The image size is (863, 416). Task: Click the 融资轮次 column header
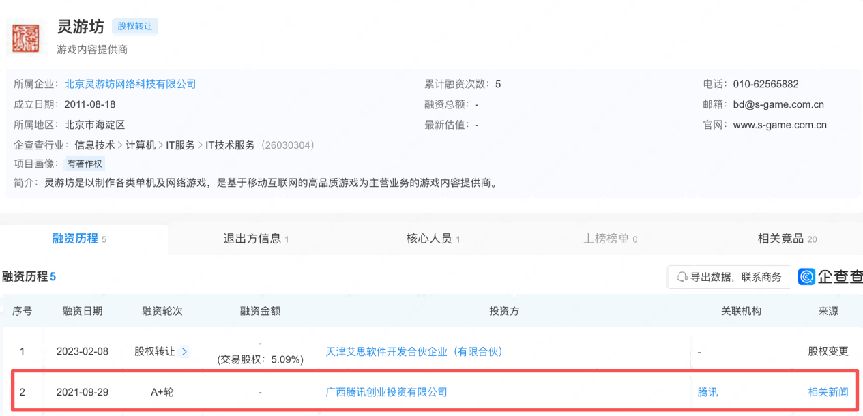tap(162, 311)
